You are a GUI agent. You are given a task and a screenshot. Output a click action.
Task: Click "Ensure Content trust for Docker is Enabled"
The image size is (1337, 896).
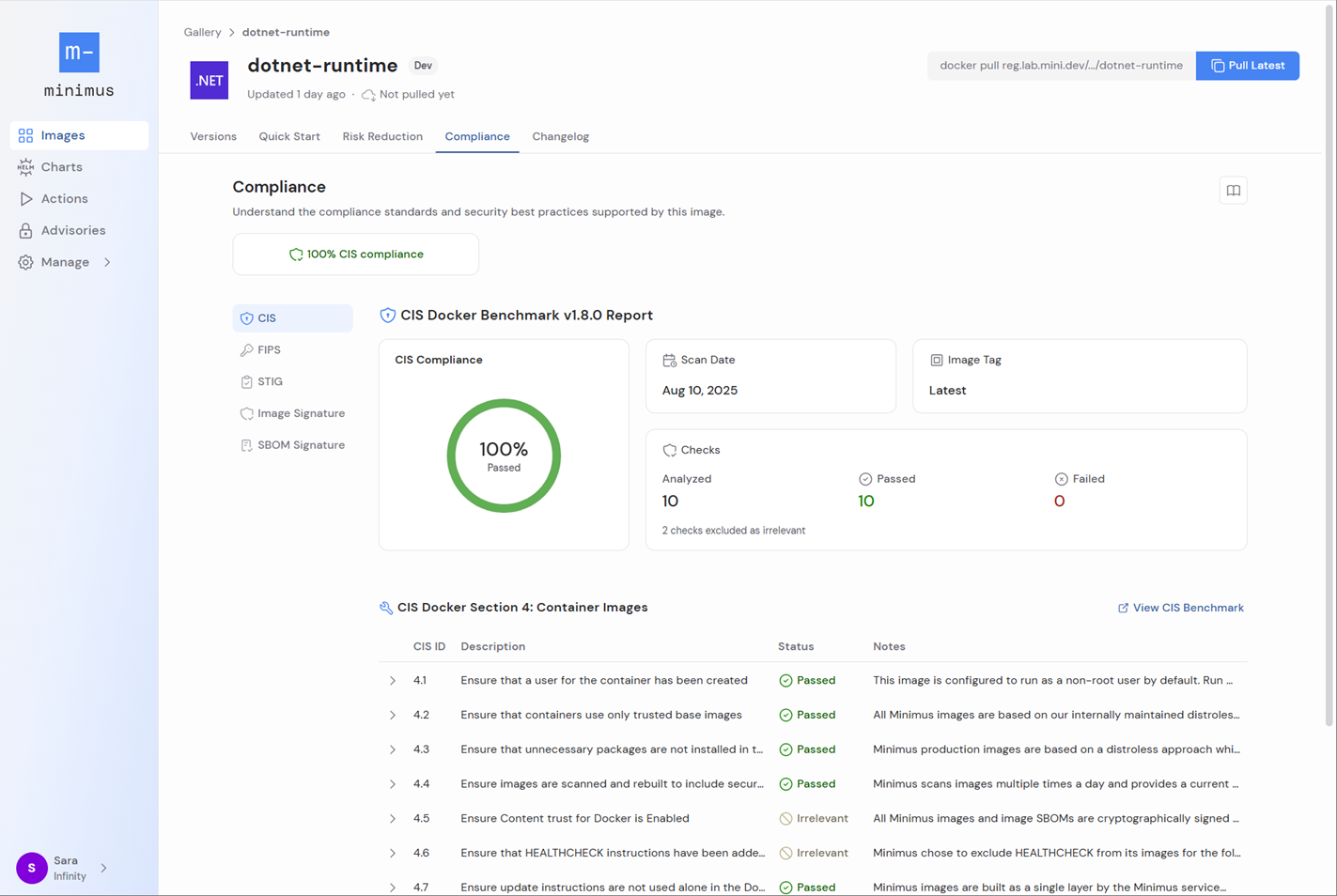coord(575,819)
